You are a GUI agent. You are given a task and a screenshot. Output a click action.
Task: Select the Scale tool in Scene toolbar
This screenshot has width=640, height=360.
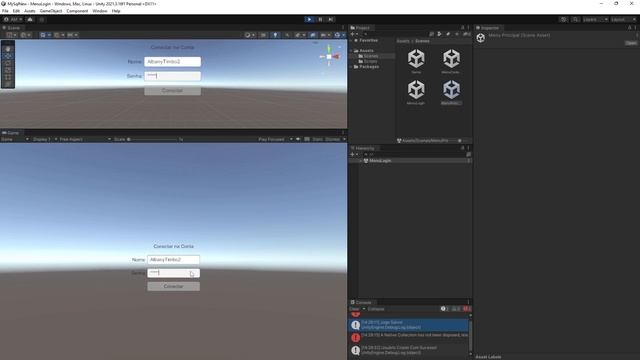(8, 69)
